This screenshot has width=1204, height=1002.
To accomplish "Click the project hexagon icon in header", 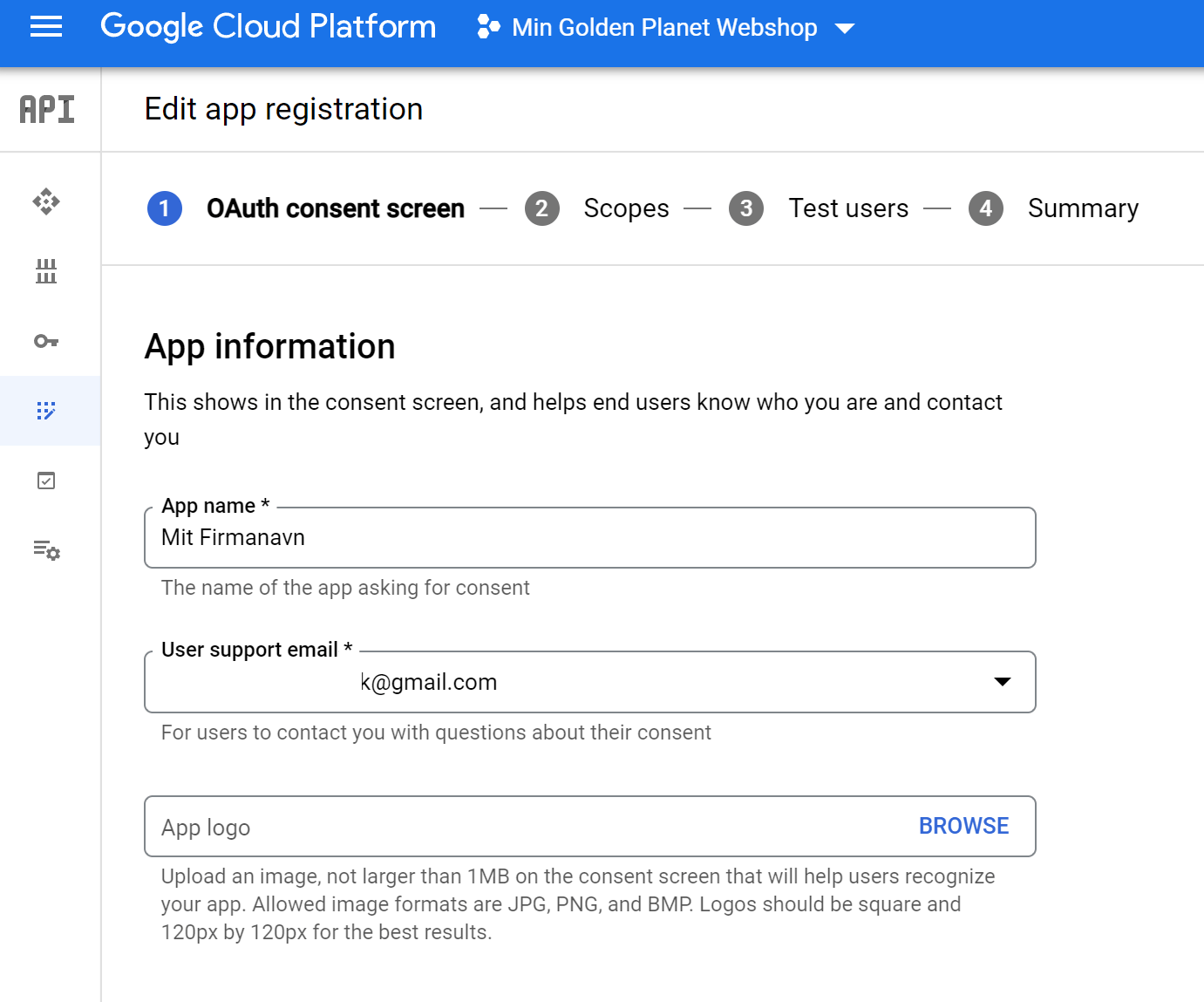I will [488, 27].
